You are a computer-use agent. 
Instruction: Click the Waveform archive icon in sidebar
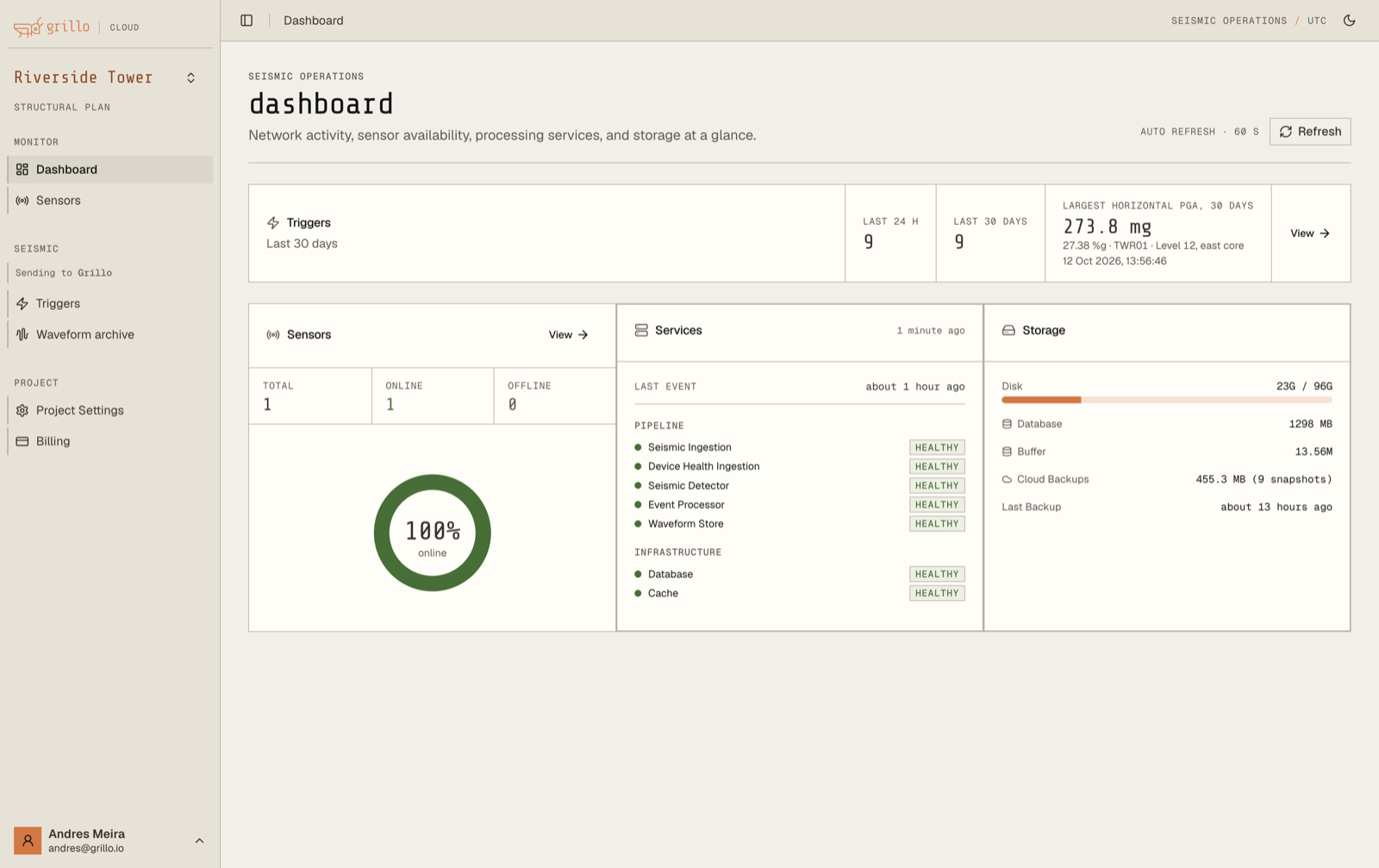pyautogui.click(x=22, y=334)
